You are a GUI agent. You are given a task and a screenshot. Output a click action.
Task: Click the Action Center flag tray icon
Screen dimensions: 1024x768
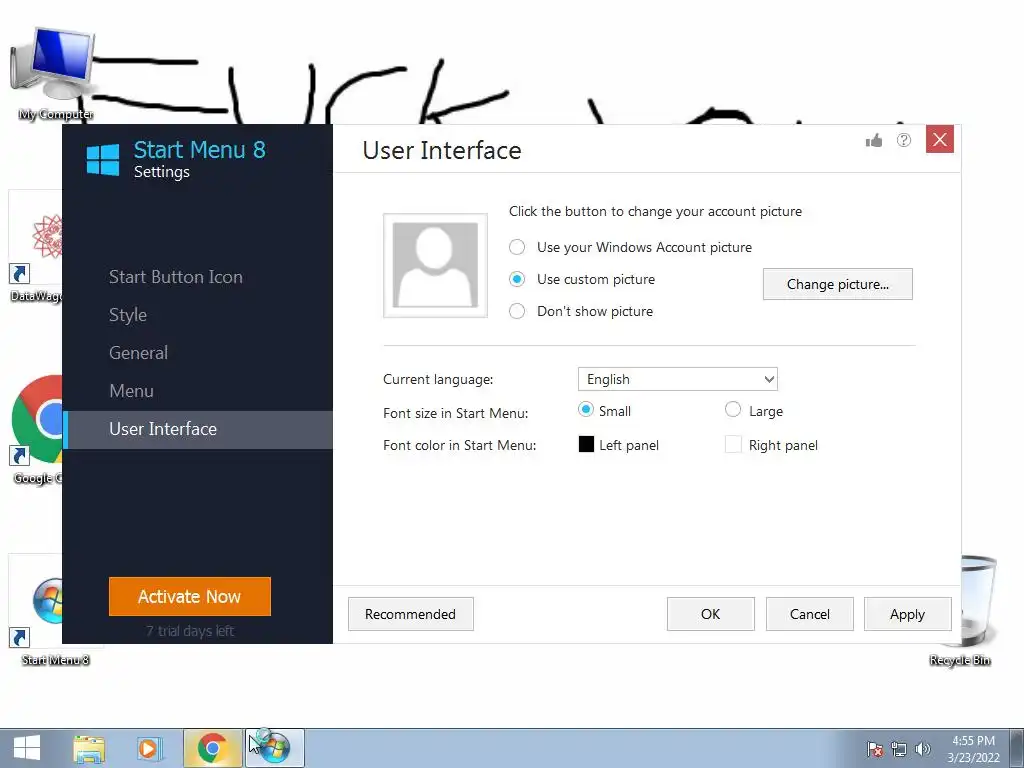[874, 749]
